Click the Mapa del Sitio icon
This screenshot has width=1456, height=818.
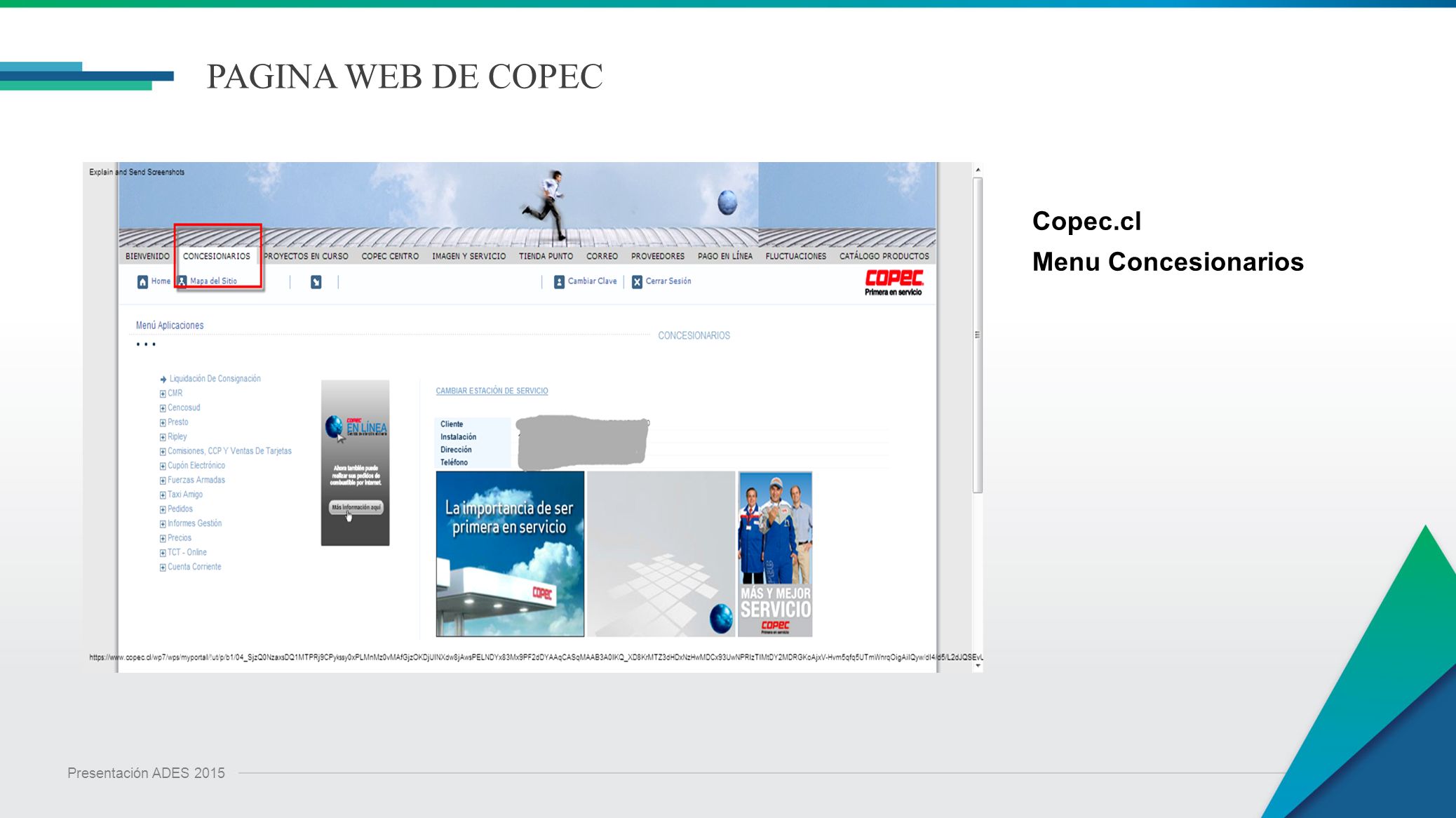pyautogui.click(x=182, y=281)
